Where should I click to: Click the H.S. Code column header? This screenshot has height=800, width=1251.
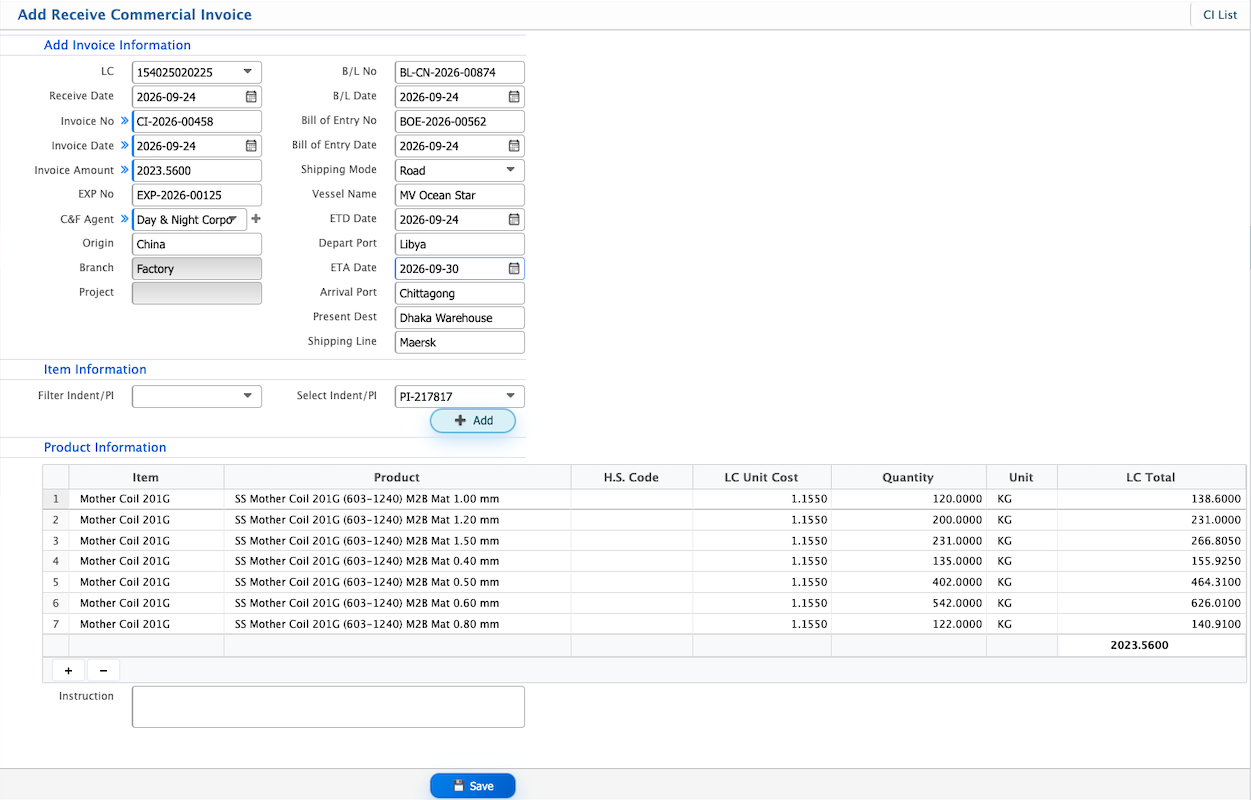[631, 477]
